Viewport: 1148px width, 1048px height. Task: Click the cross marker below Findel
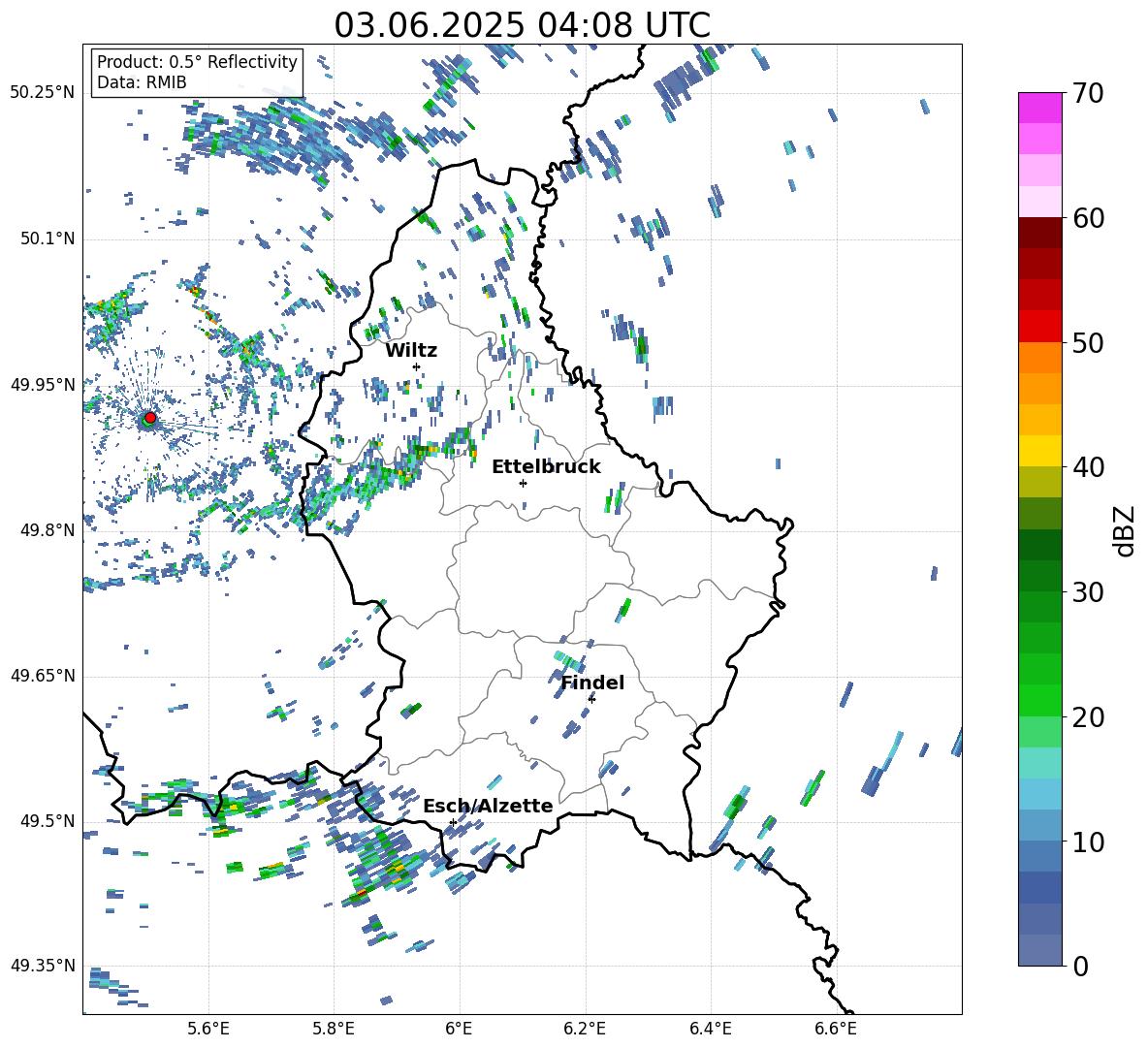click(x=591, y=699)
